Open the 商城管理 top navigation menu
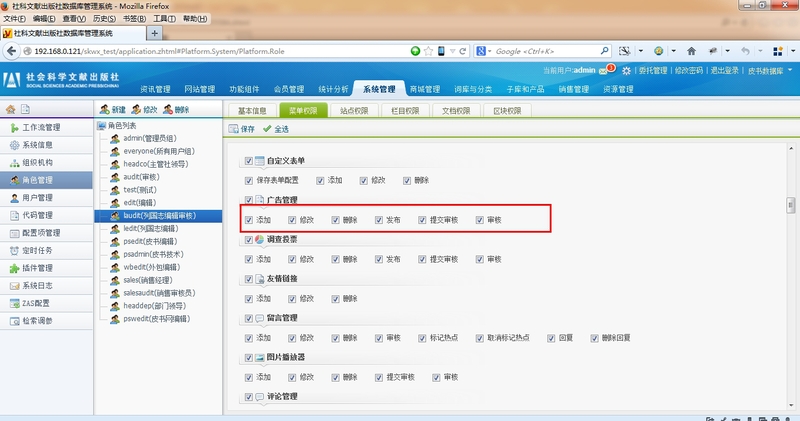Image resolution: width=800 pixels, height=421 pixels. tap(425, 89)
